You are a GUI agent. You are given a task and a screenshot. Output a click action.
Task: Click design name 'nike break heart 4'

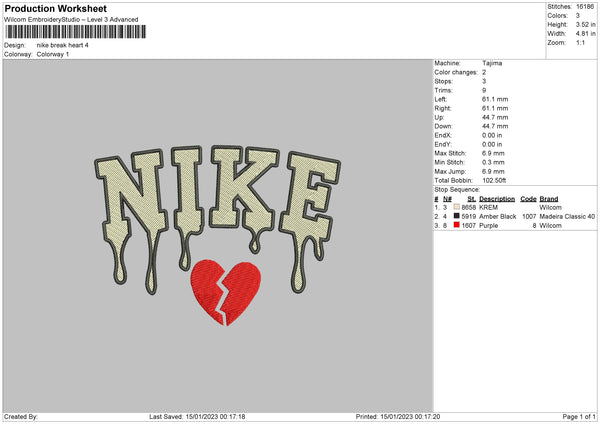(62, 45)
